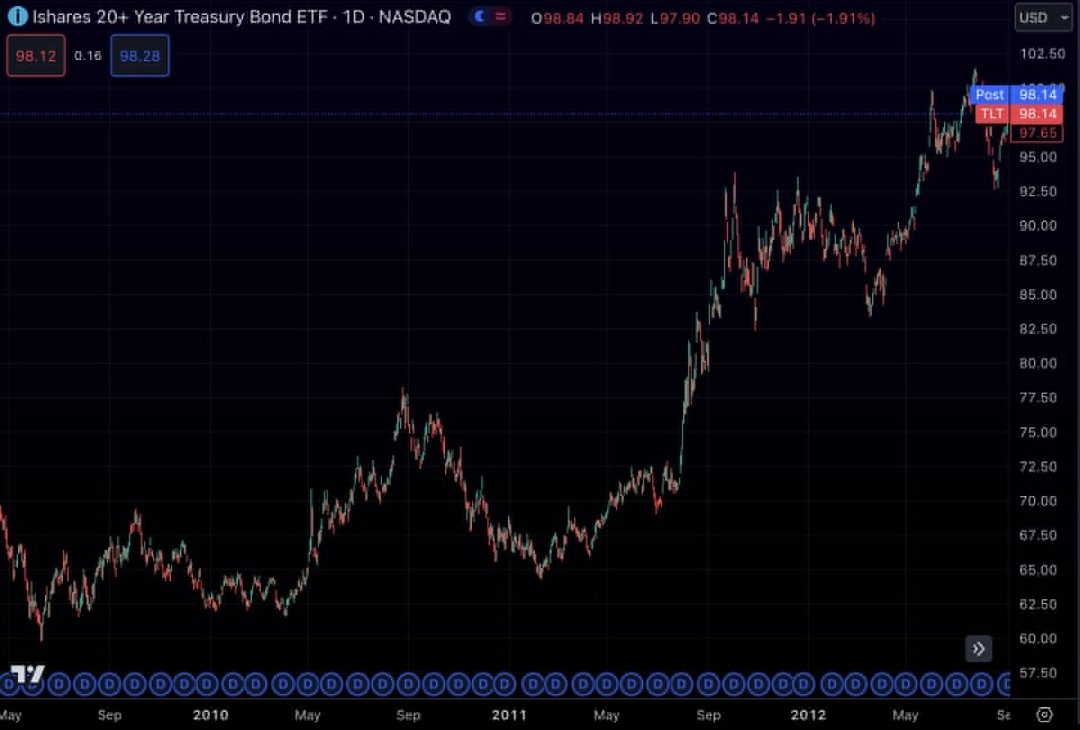The height and width of the screenshot is (730, 1080).
Task: Click the change value −1.91 (−1.91%)
Action: pyautogui.click(x=820, y=19)
